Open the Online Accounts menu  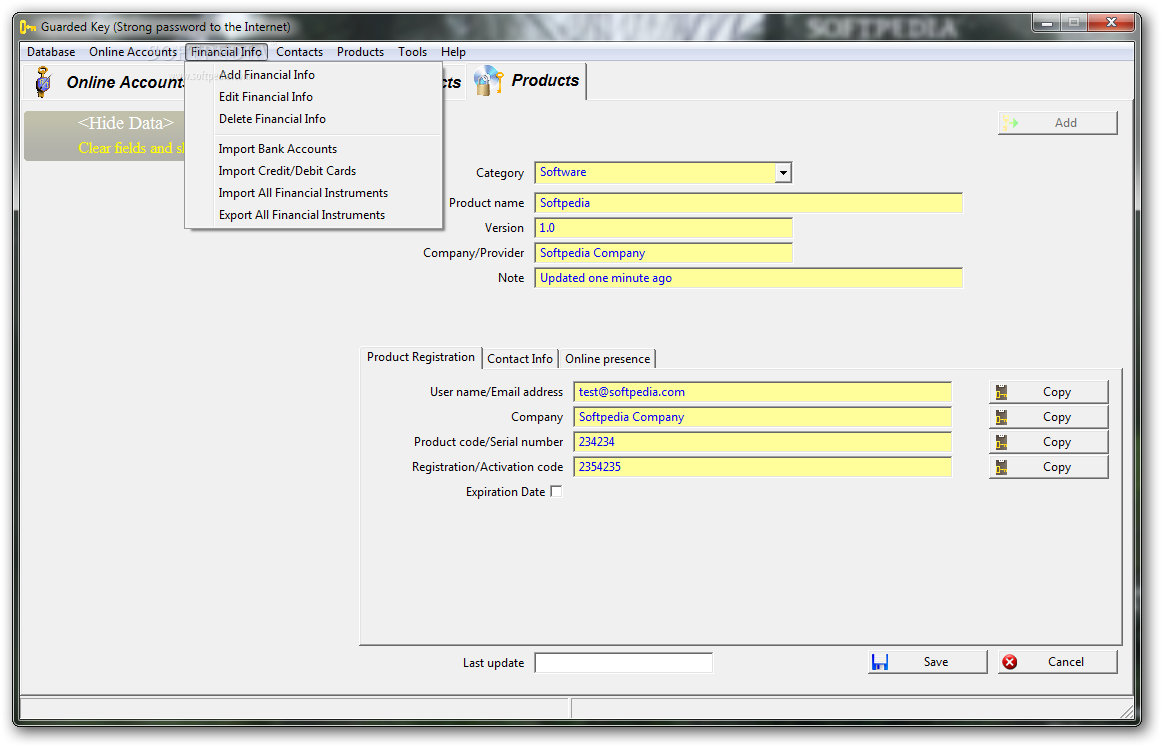click(133, 52)
